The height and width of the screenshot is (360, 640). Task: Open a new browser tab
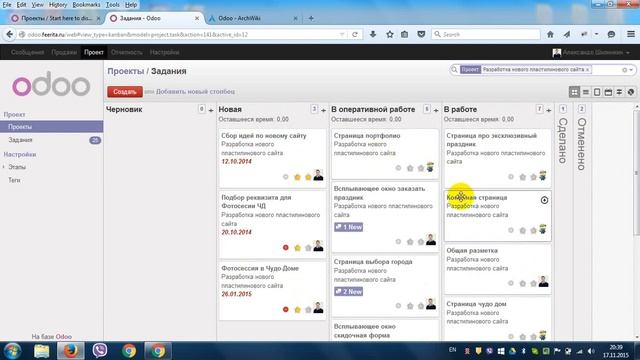(311, 18)
